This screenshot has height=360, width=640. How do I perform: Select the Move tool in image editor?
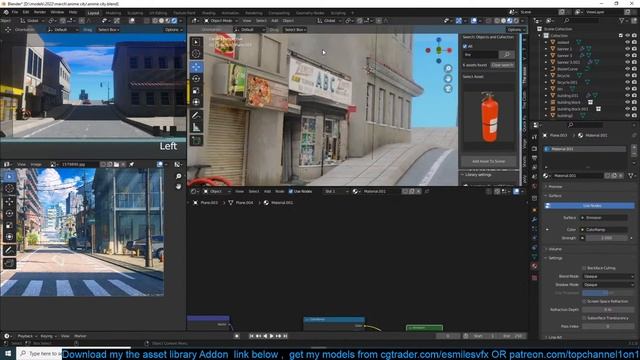(9, 201)
